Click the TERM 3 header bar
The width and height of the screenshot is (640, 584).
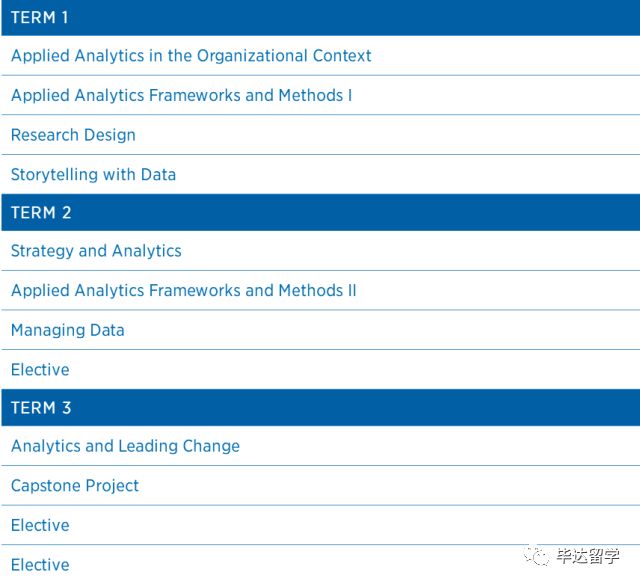coord(321,408)
